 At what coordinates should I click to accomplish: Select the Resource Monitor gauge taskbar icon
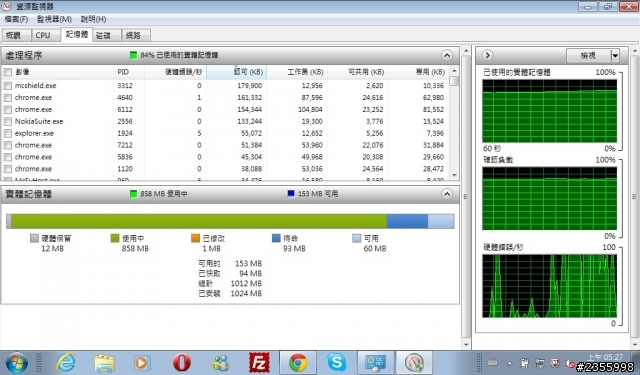pyautogui.click(x=414, y=362)
